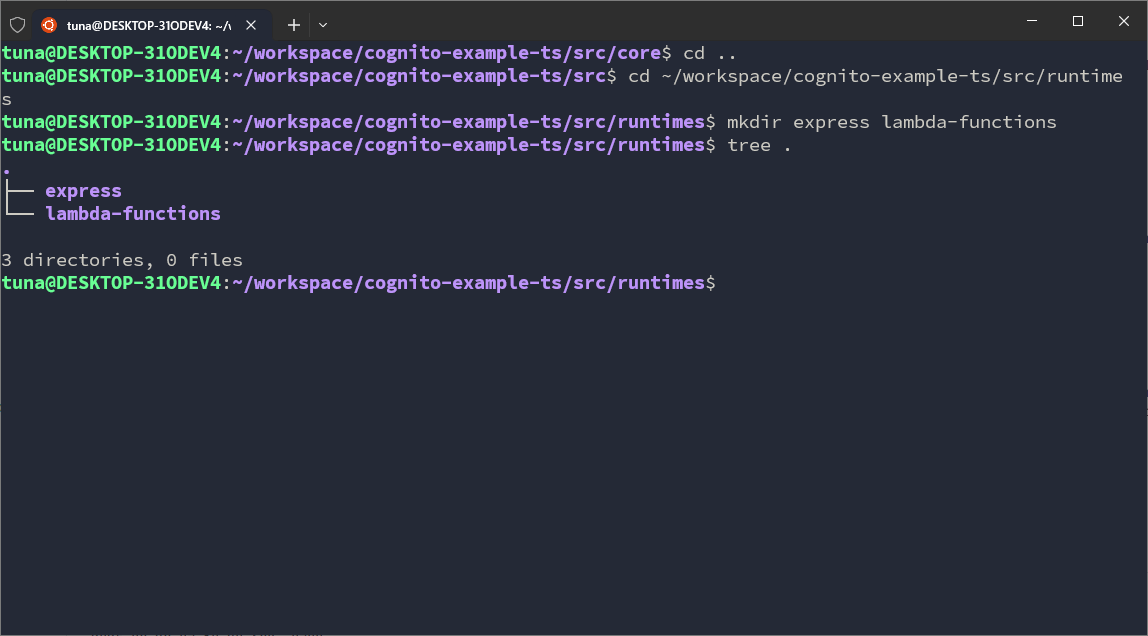Click the Ubuntu logo icon on the tab
The width and height of the screenshot is (1148, 636).
pyautogui.click(x=49, y=24)
